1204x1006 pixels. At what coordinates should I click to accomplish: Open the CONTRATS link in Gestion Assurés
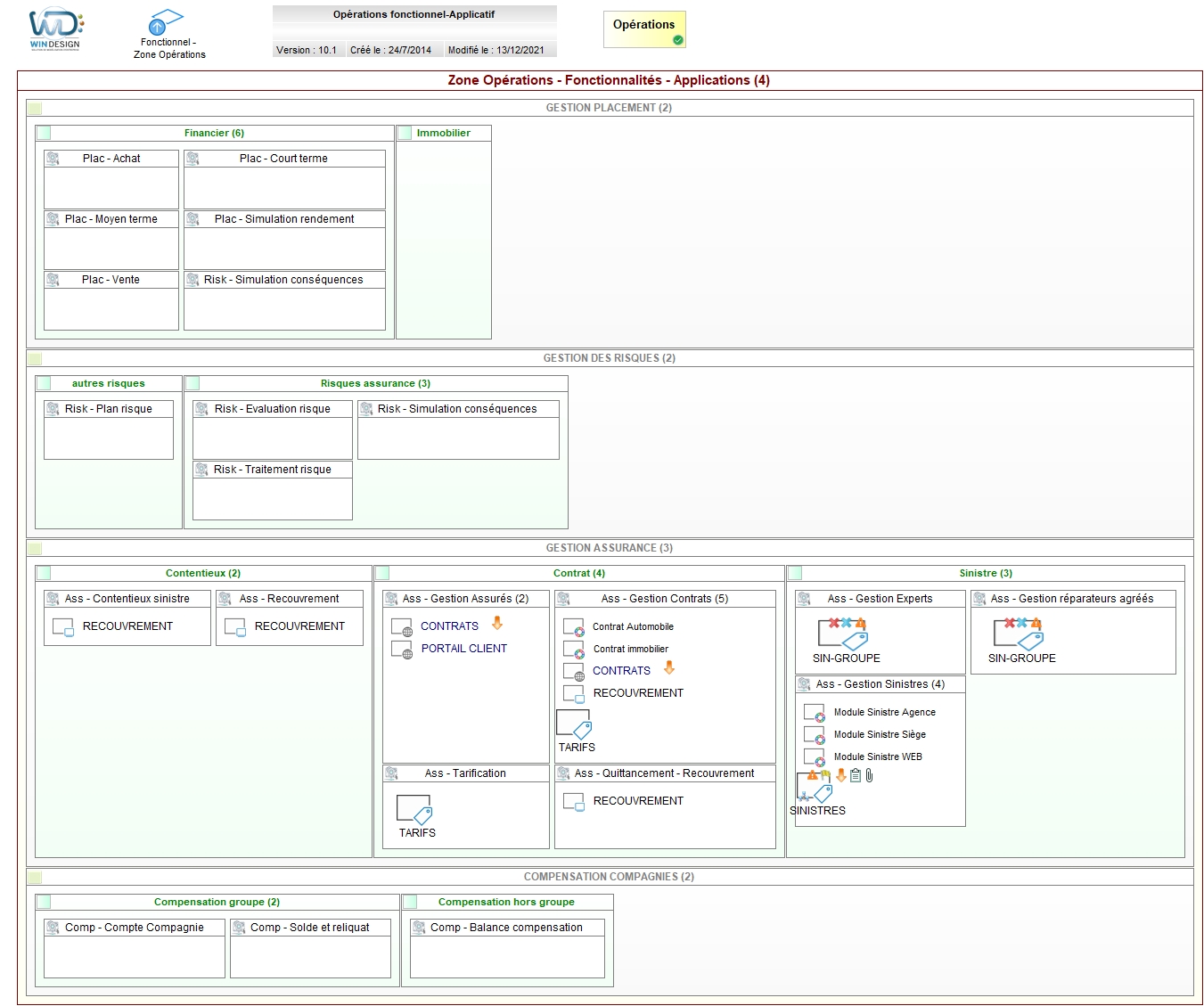coord(449,626)
